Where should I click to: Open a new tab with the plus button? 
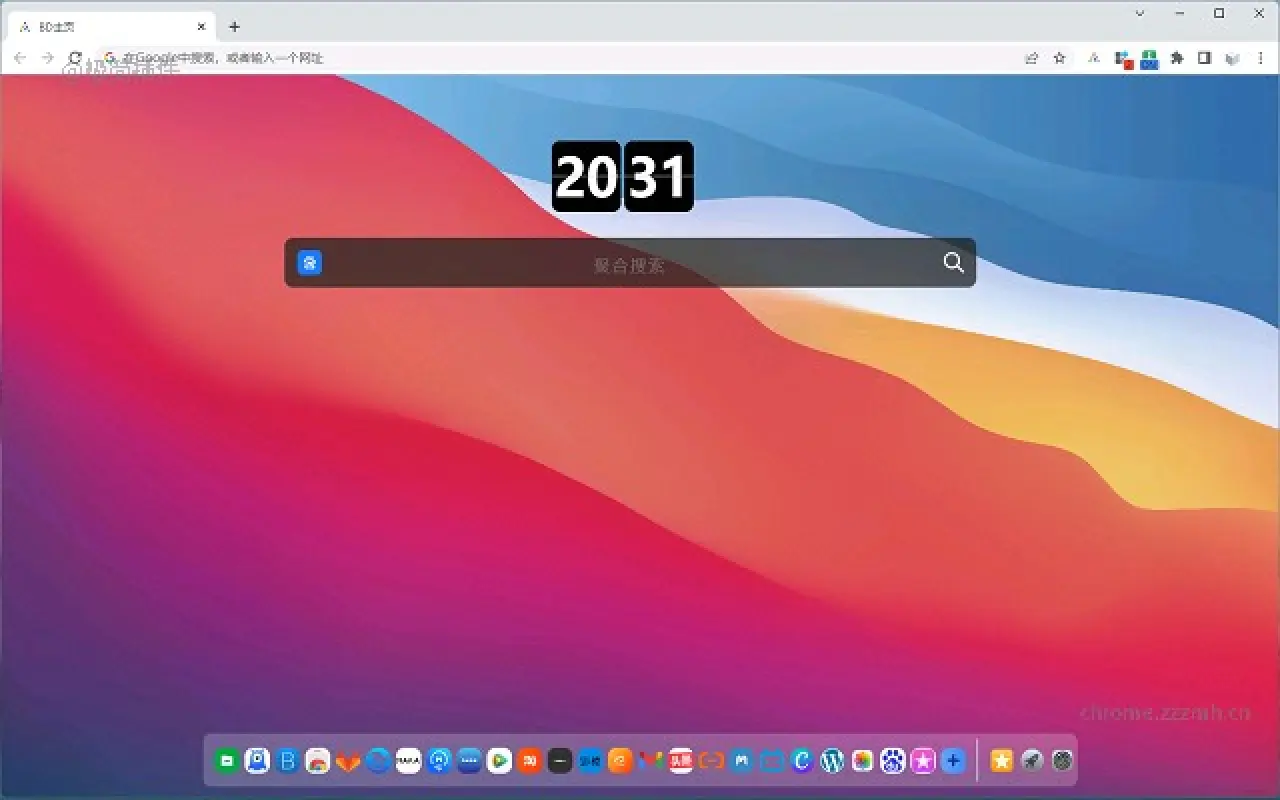tap(234, 26)
